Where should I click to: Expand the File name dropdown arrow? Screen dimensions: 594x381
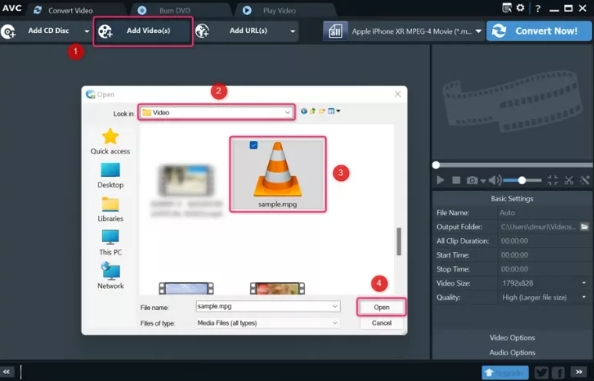click(x=335, y=306)
